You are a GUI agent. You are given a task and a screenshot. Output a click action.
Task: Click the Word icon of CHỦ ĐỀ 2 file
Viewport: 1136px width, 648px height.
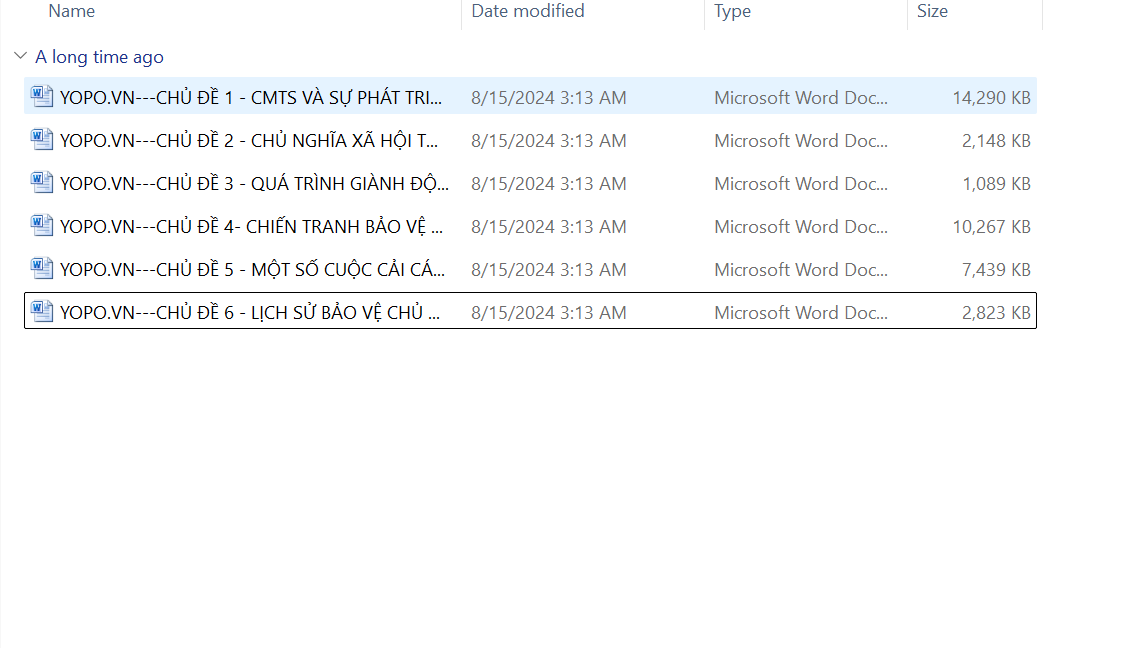click(x=42, y=140)
